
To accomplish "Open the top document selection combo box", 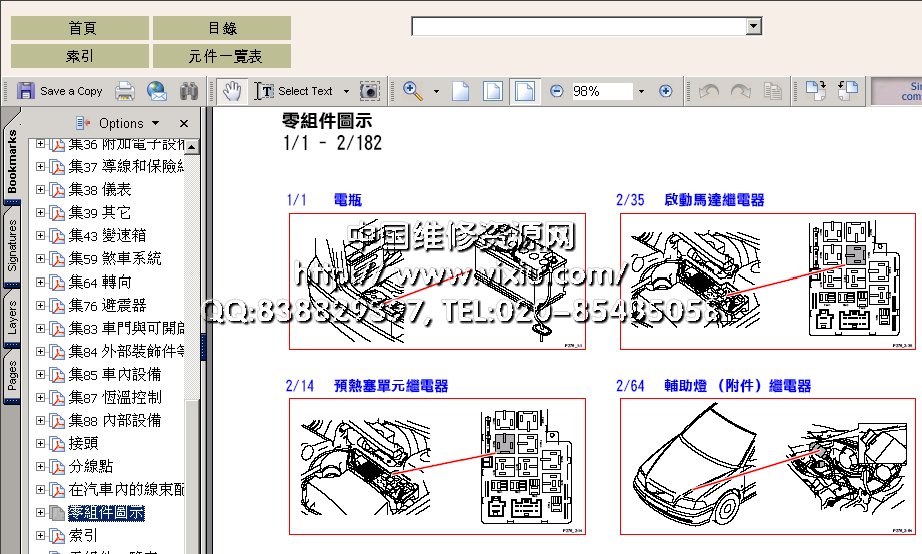I will point(754,26).
